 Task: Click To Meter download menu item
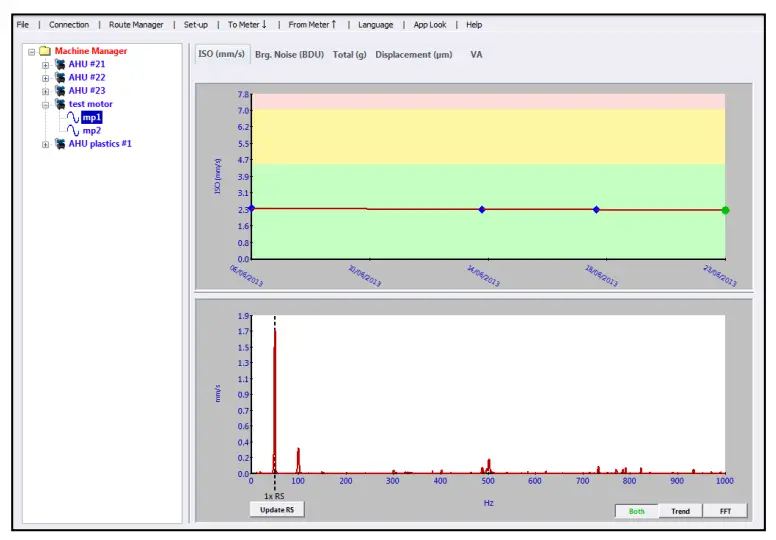coord(247,25)
